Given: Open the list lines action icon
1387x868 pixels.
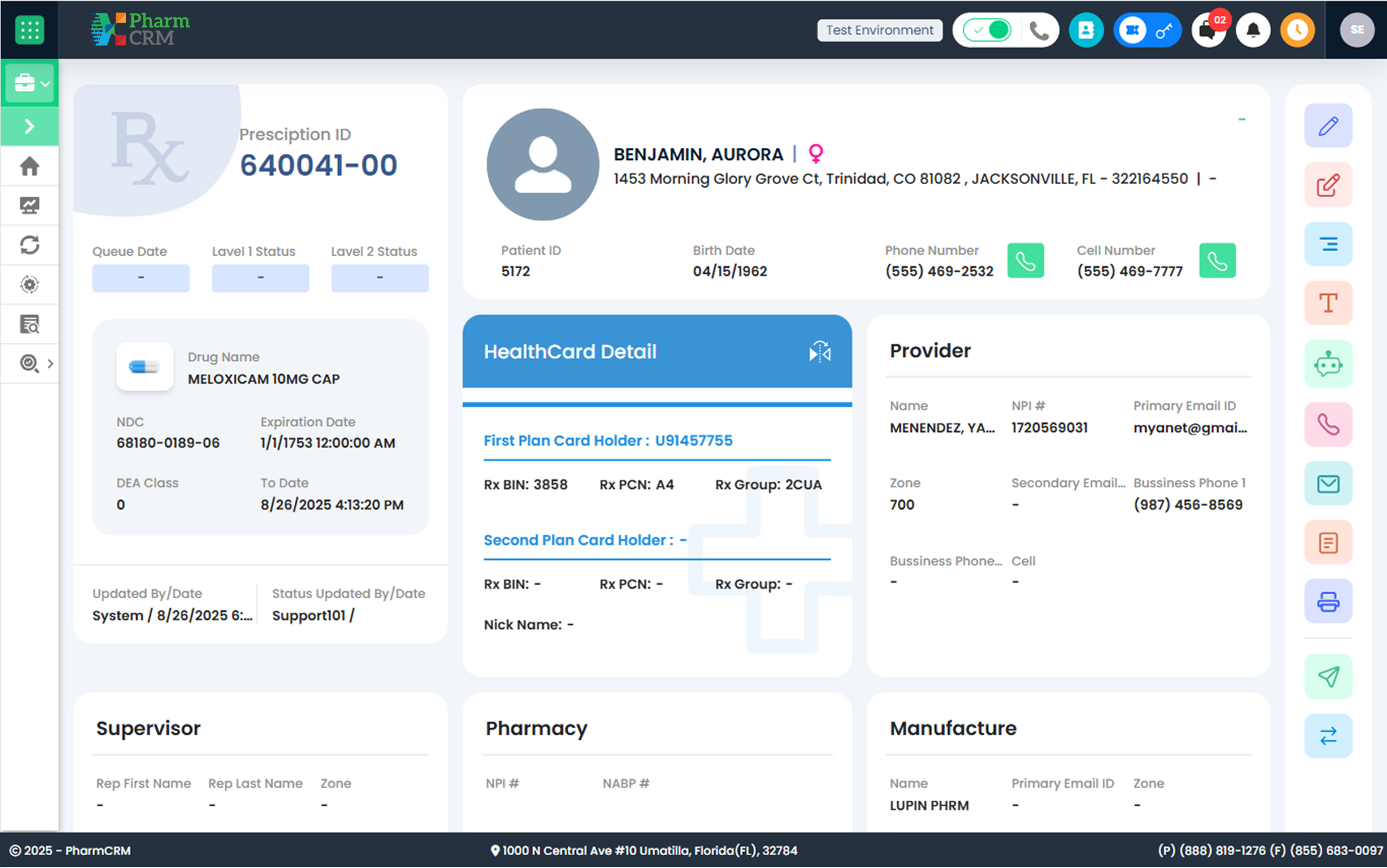Looking at the screenshot, I should (1328, 244).
